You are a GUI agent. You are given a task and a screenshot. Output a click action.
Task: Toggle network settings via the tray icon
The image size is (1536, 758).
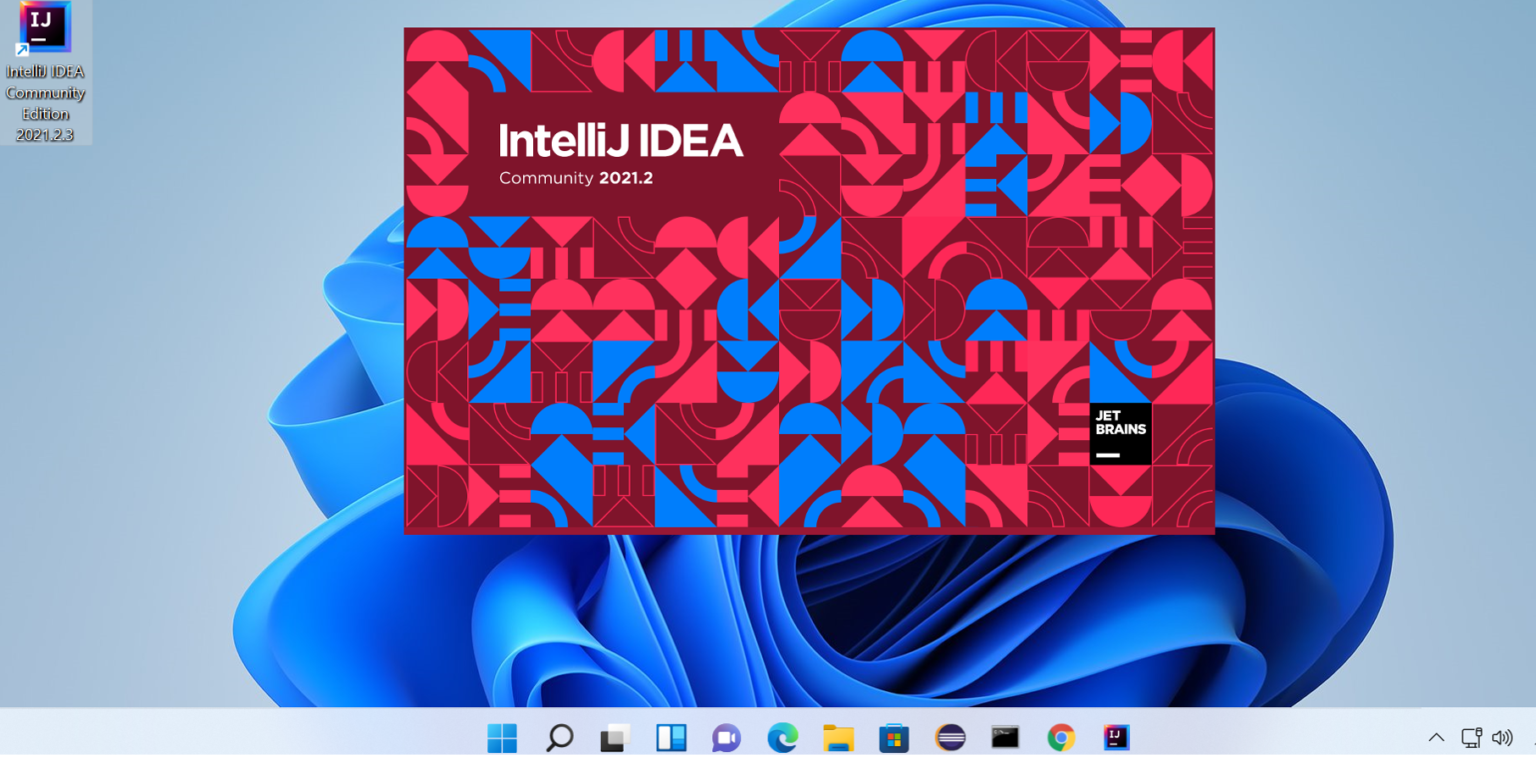point(1470,738)
